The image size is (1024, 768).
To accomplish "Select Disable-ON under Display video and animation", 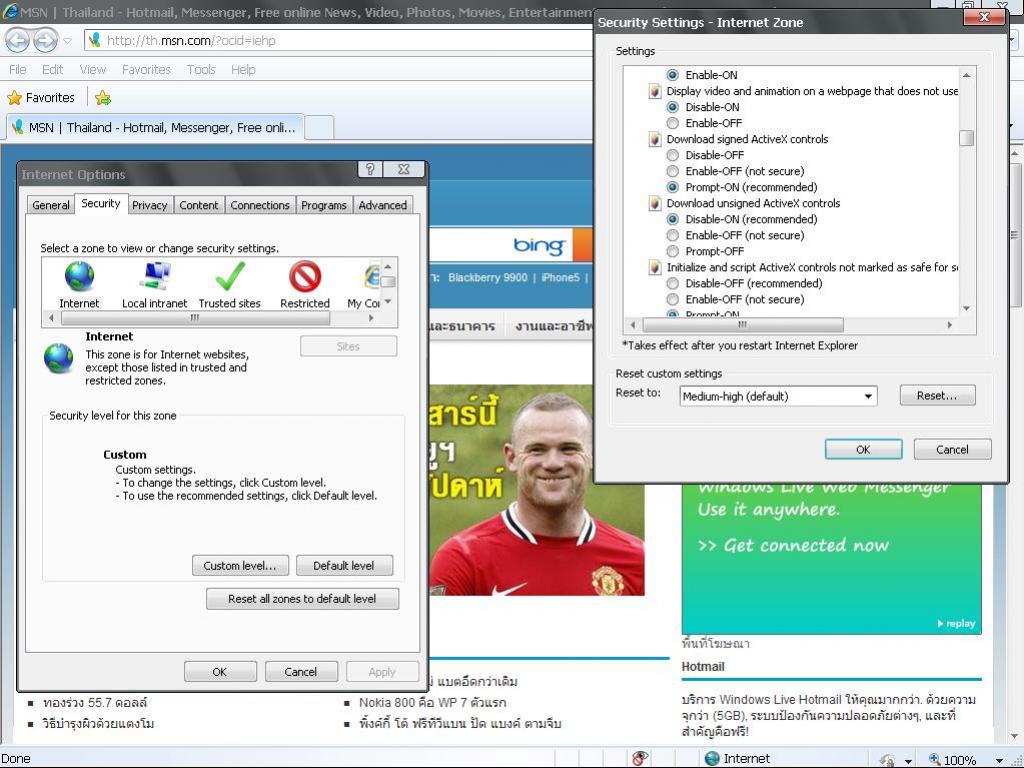I will pyautogui.click(x=673, y=107).
